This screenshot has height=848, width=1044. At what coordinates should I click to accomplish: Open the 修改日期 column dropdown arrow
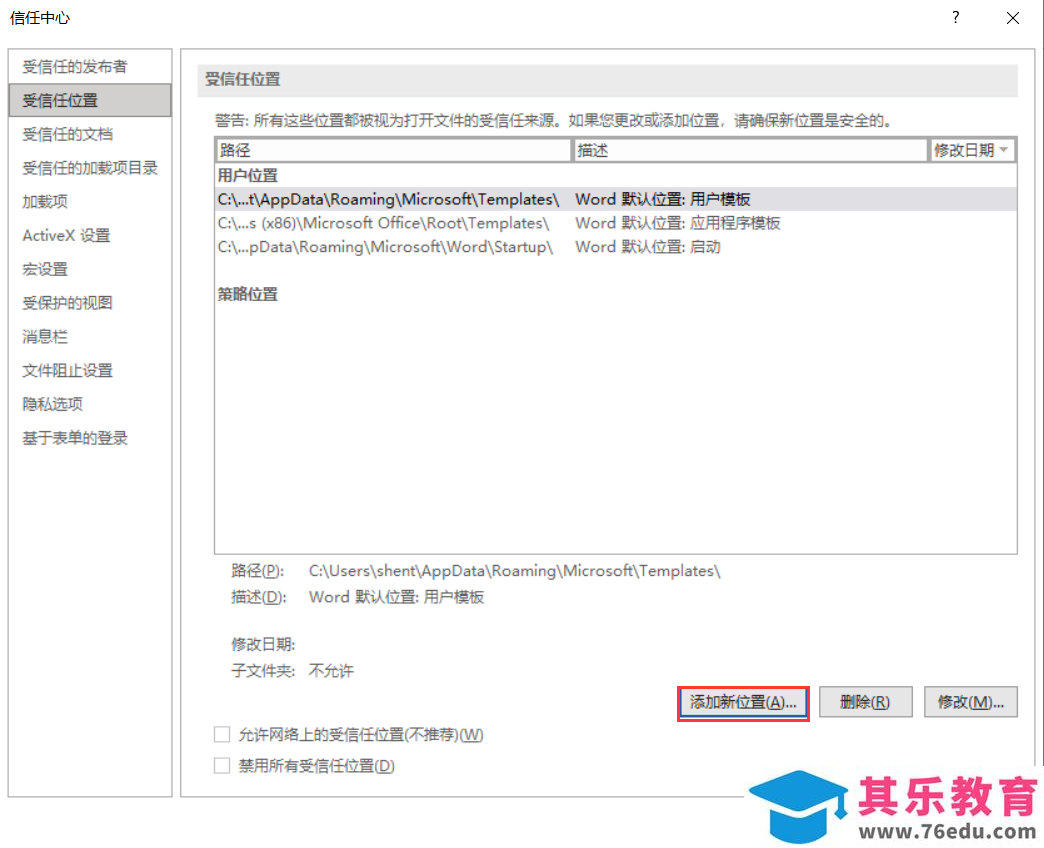pyautogui.click(x=1003, y=150)
